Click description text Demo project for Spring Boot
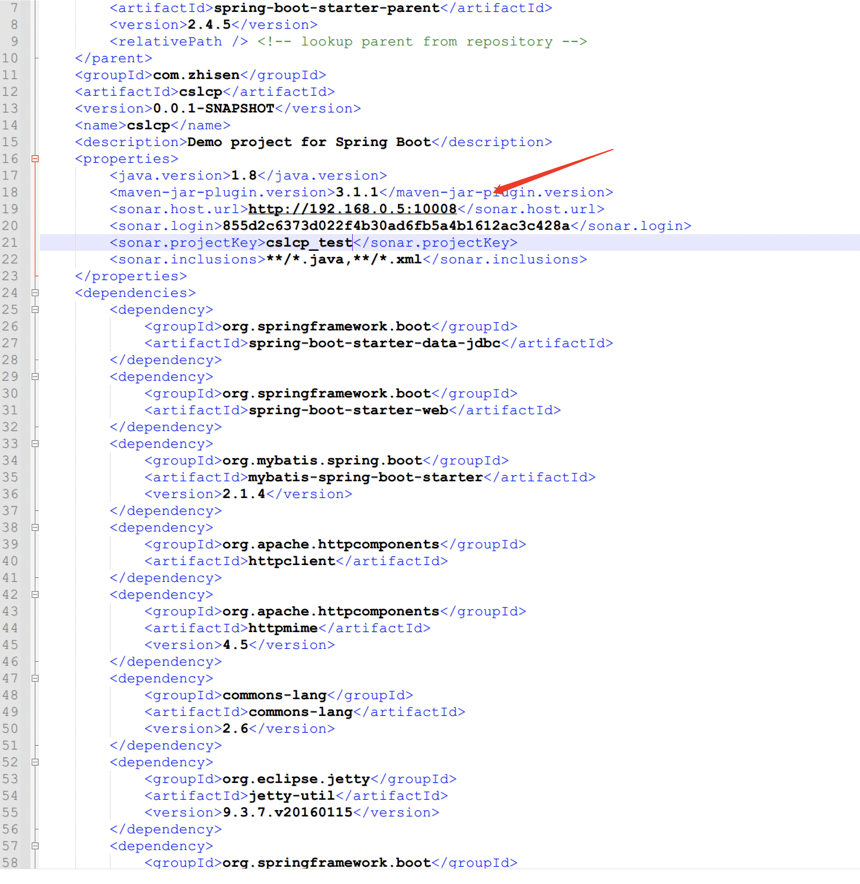 [x=309, y=142]
